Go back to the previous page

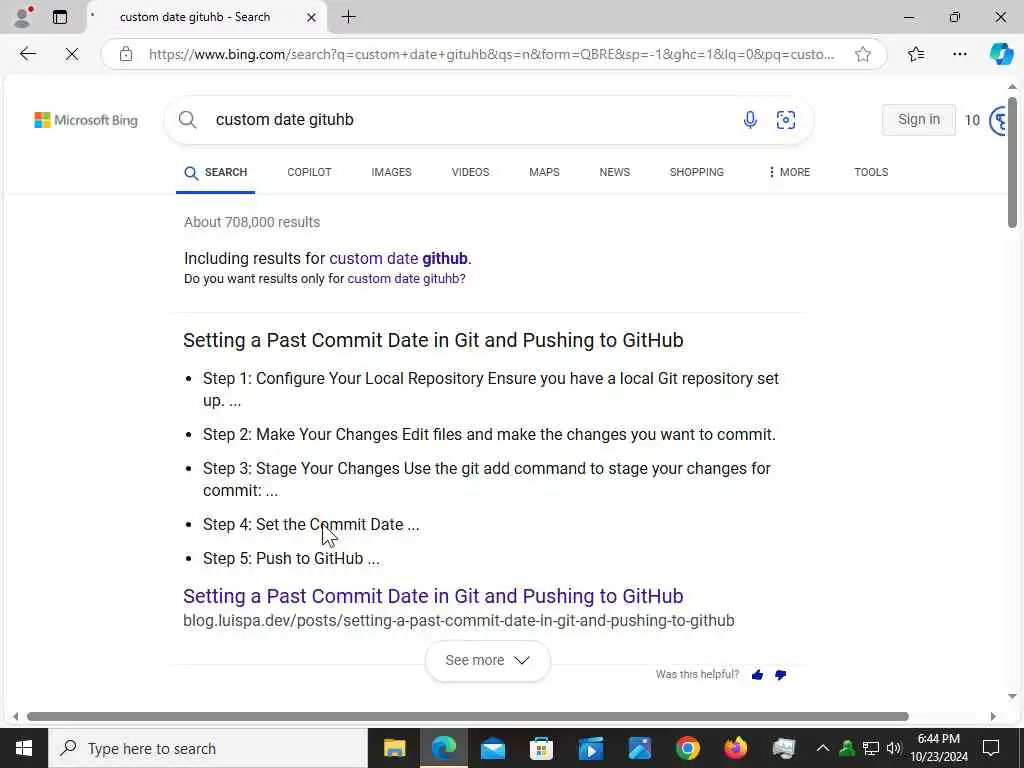click(28, 54)
